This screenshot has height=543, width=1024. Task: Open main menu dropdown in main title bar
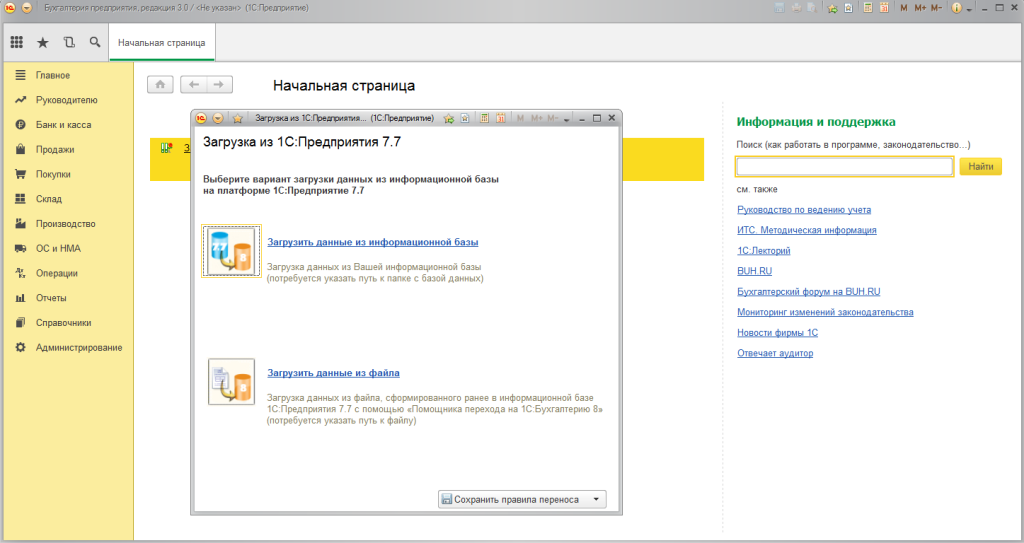point(27,8)
